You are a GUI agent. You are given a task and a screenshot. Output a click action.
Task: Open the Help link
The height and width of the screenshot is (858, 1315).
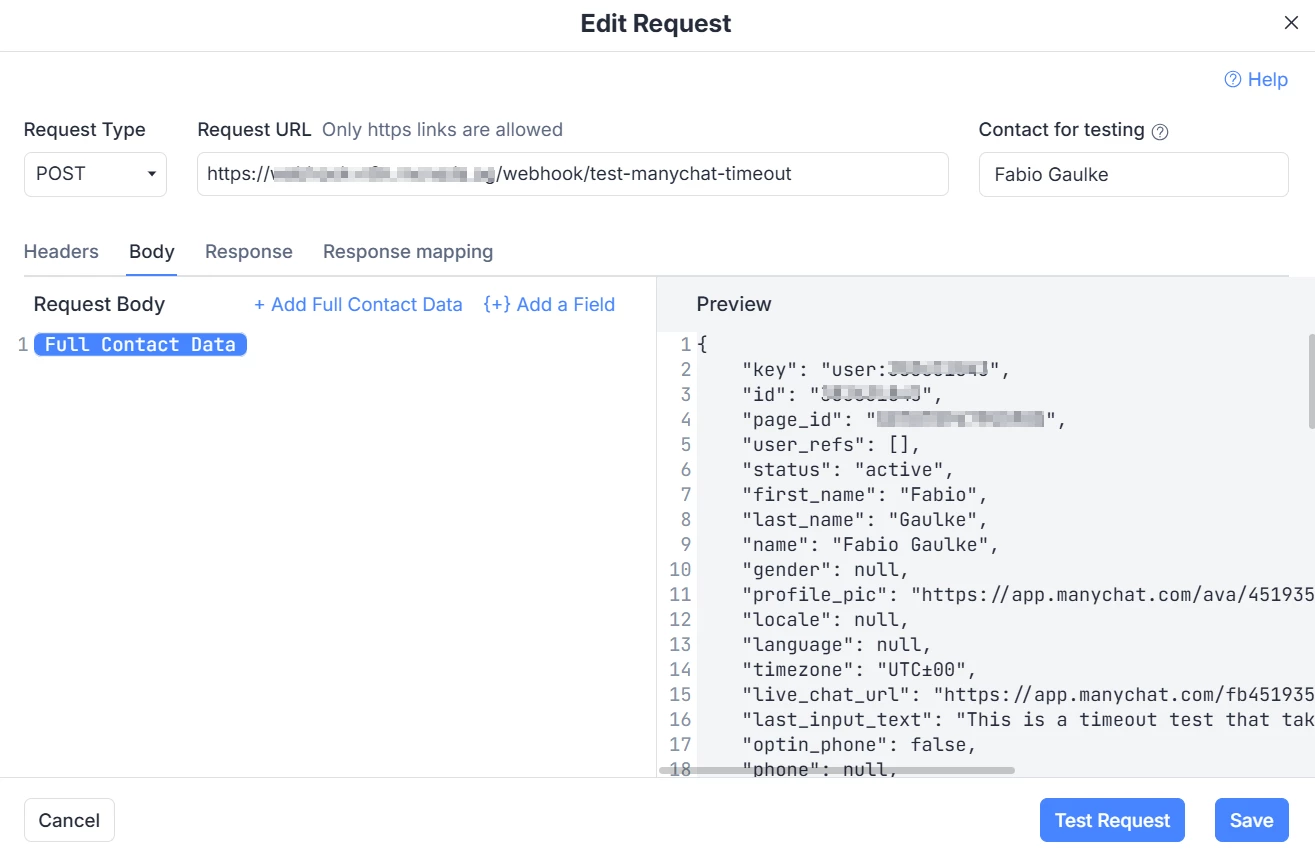click(1256, 79)
